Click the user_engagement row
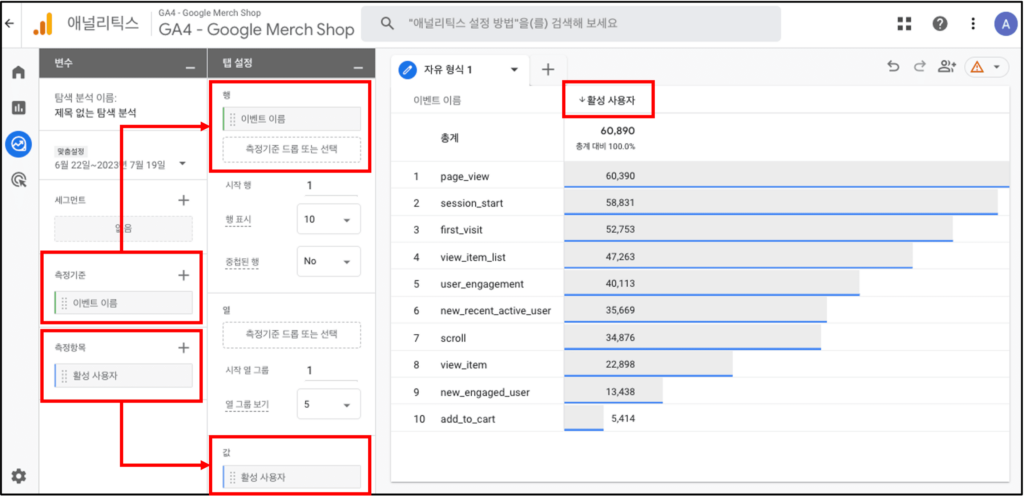 click(x=700, y=284)
